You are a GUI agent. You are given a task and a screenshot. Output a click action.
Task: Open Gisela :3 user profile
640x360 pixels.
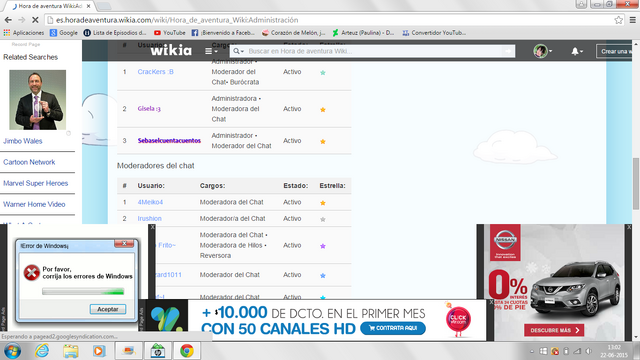149,109
